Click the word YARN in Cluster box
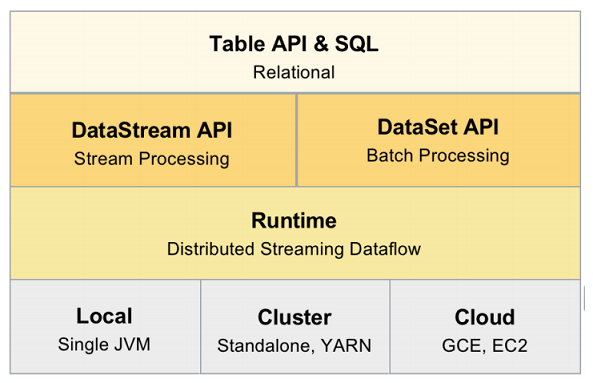 [346, 346]
